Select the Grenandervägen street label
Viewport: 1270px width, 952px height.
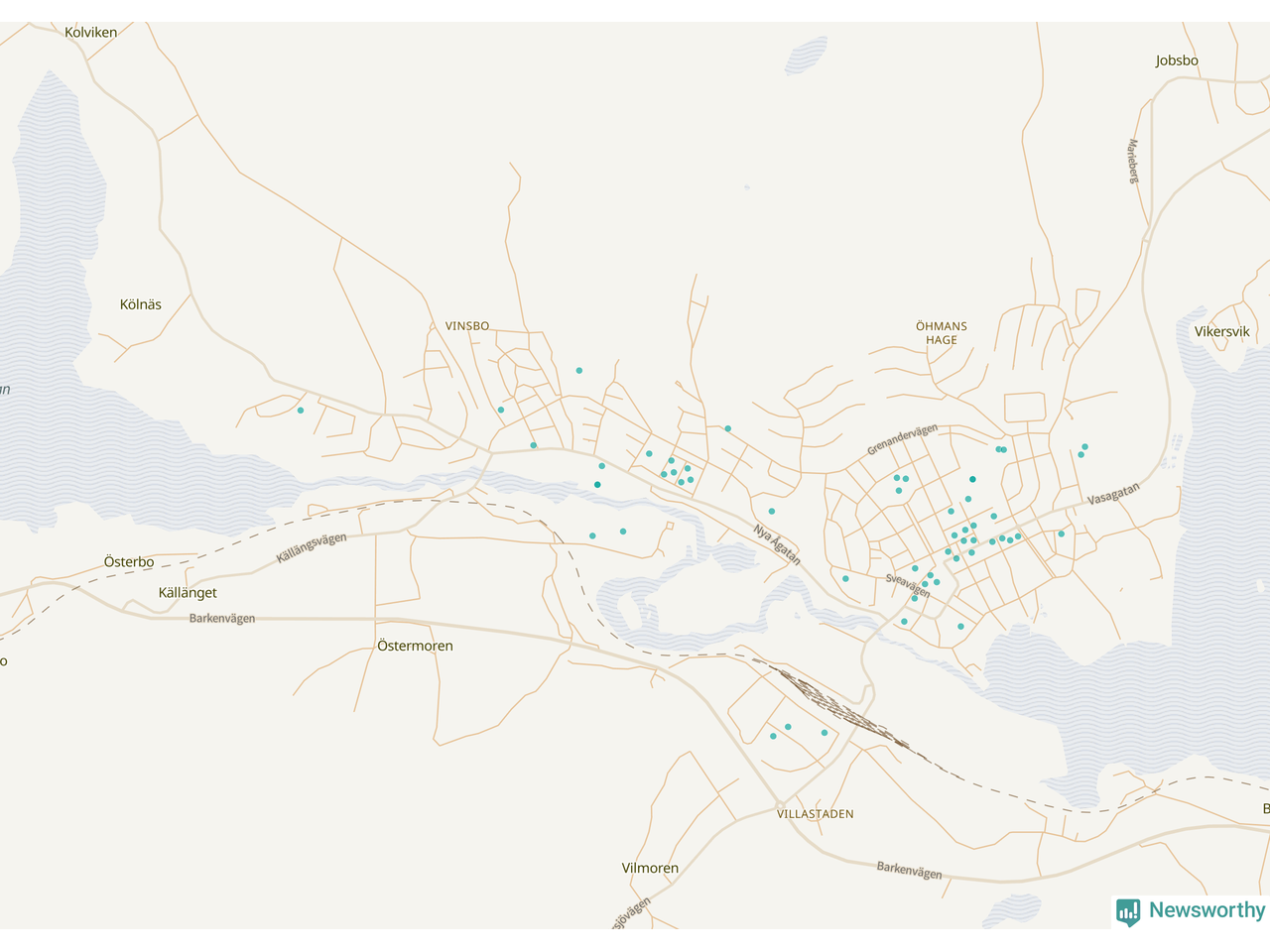903,440
